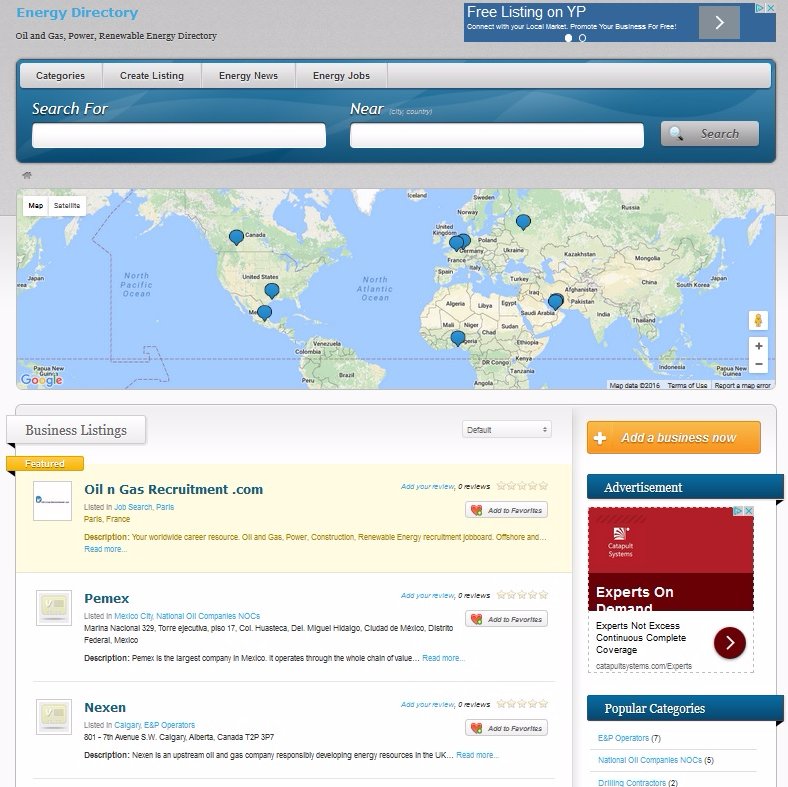788x787 pixels.
Task: Click the Search button
Action: (710, 134)
